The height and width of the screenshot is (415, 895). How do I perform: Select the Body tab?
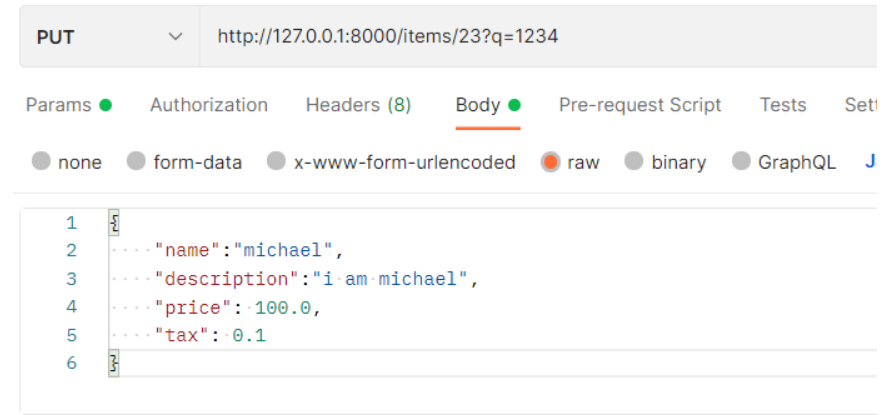pyautogui.click(x=488, y=105)
